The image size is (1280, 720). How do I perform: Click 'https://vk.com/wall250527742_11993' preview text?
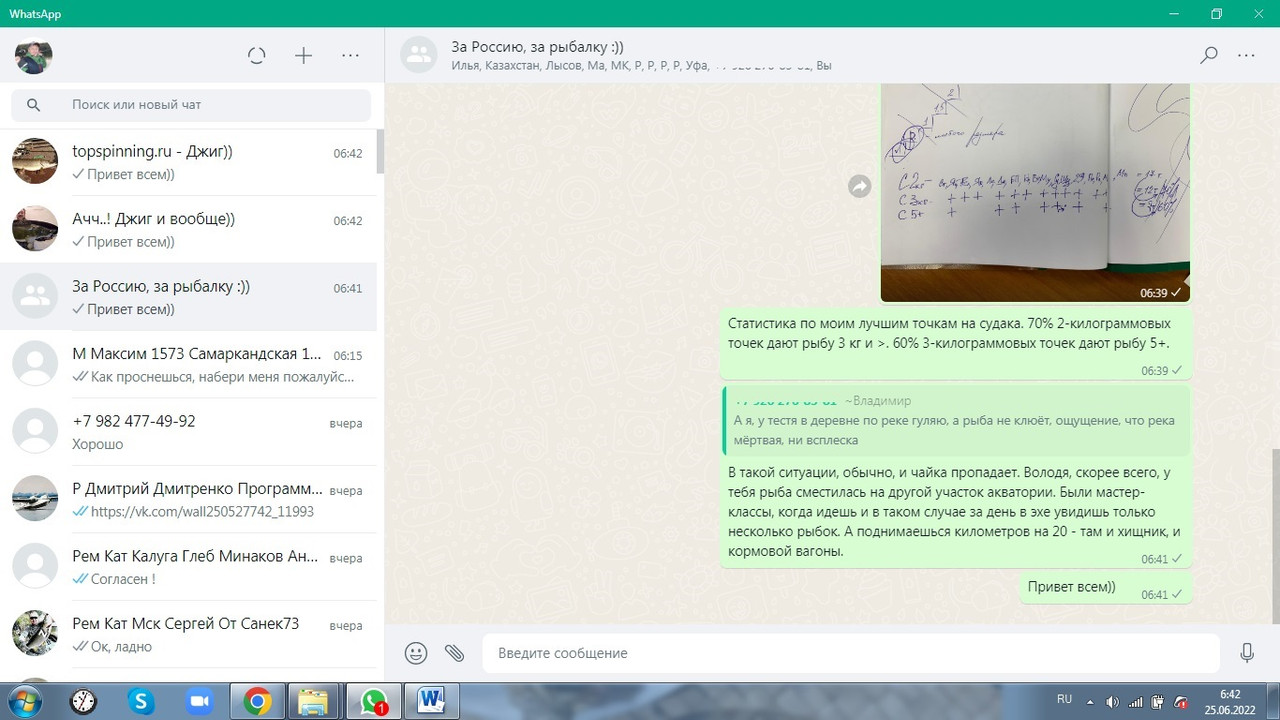202,511
